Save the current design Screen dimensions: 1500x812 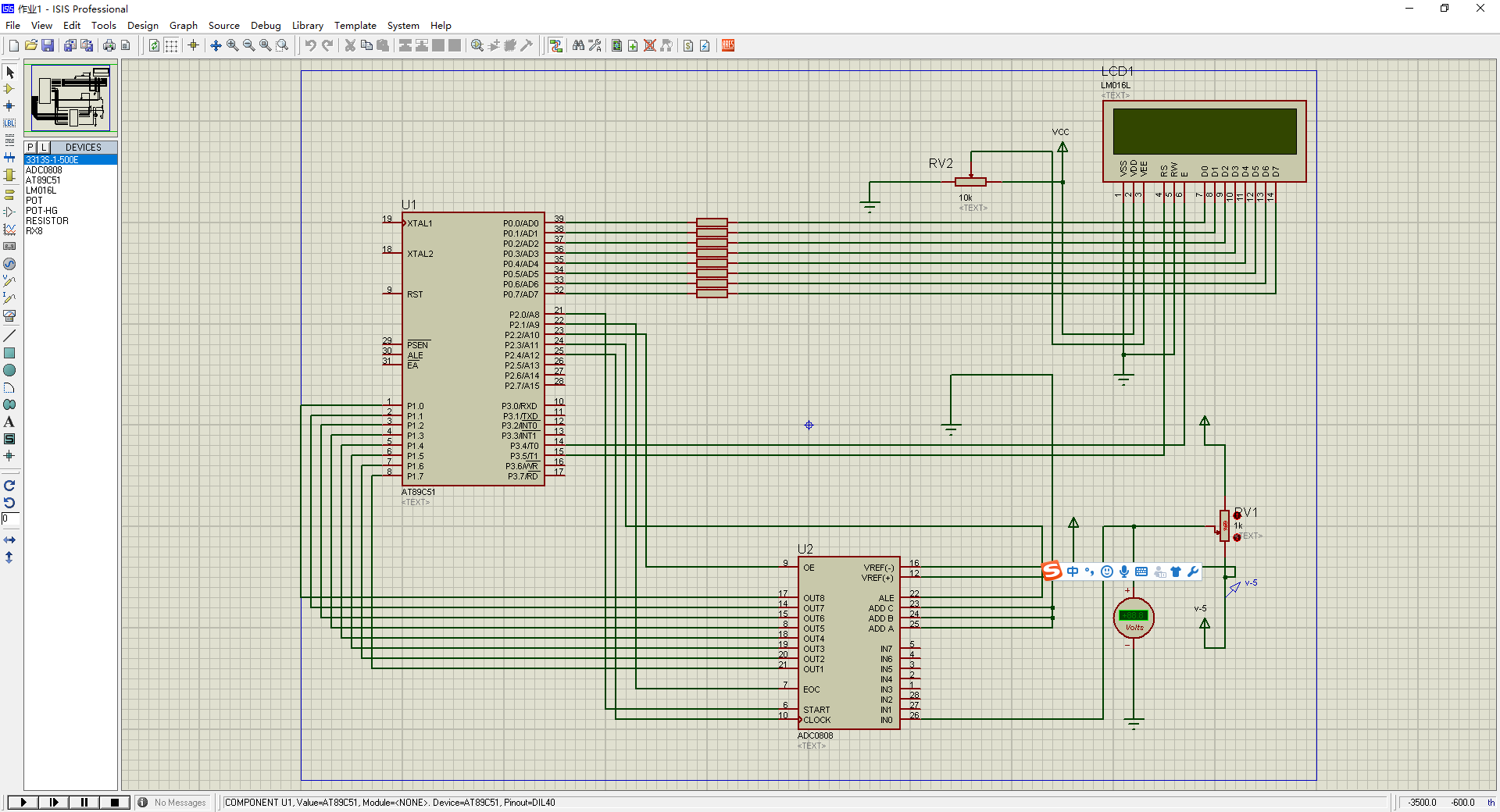(x=48, y=45)
